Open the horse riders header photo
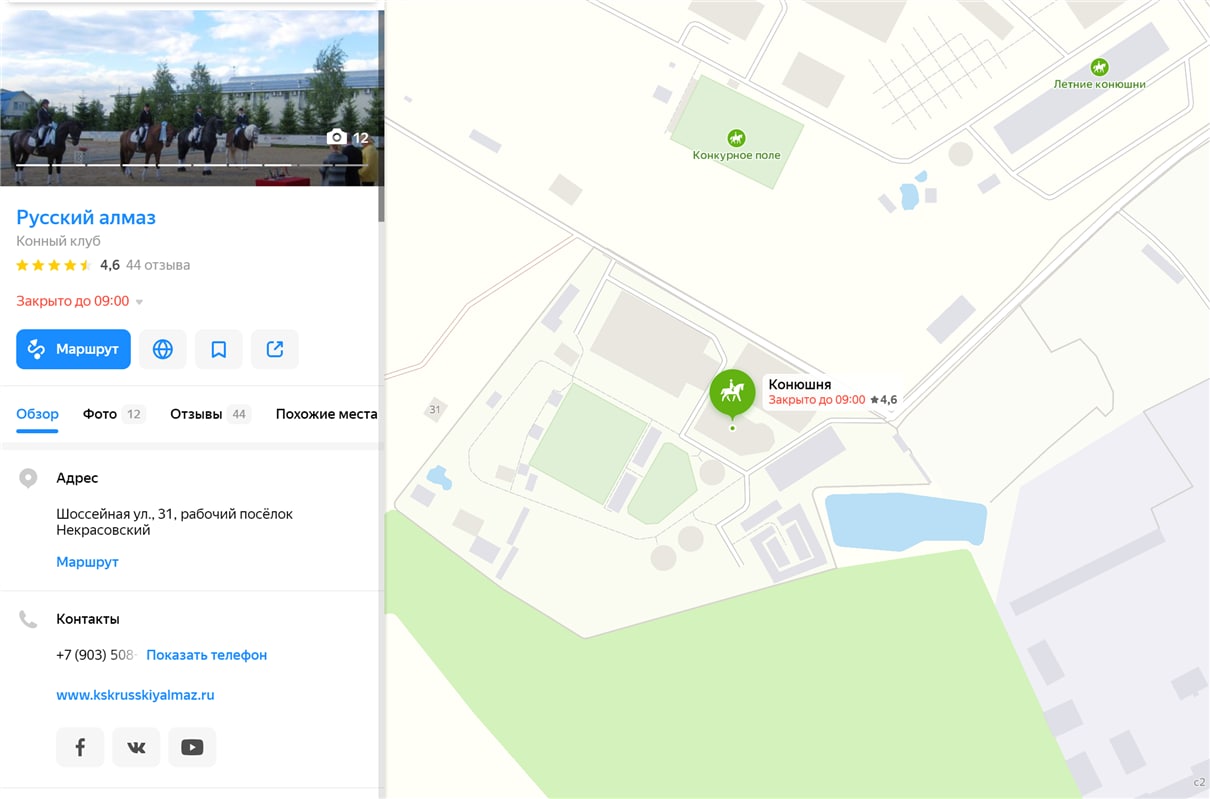 [x=190, y=98]
